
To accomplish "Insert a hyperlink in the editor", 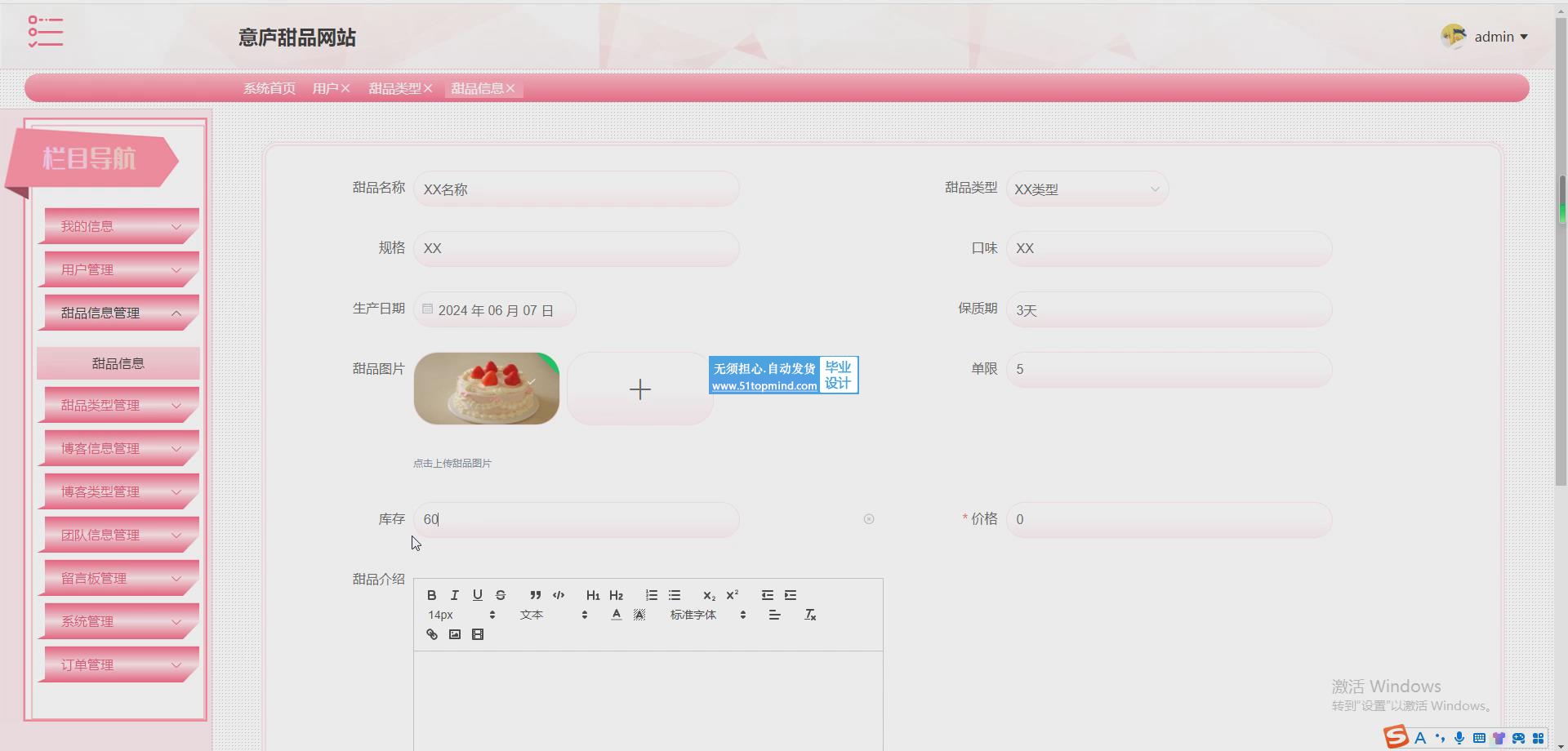I will [432, 634].
